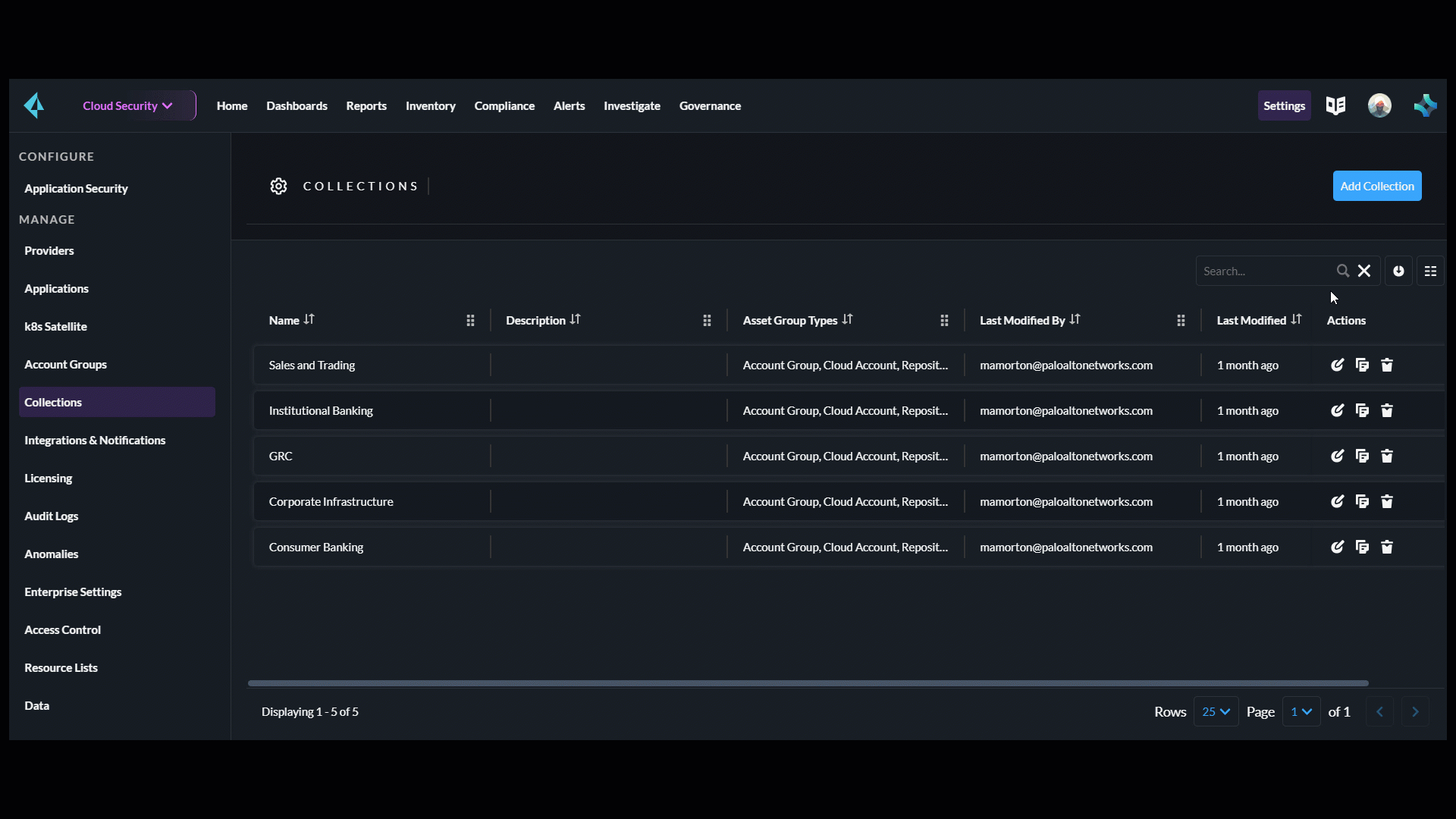Clone the GRC collection

pyautogui.click(x=1362, y=456)
